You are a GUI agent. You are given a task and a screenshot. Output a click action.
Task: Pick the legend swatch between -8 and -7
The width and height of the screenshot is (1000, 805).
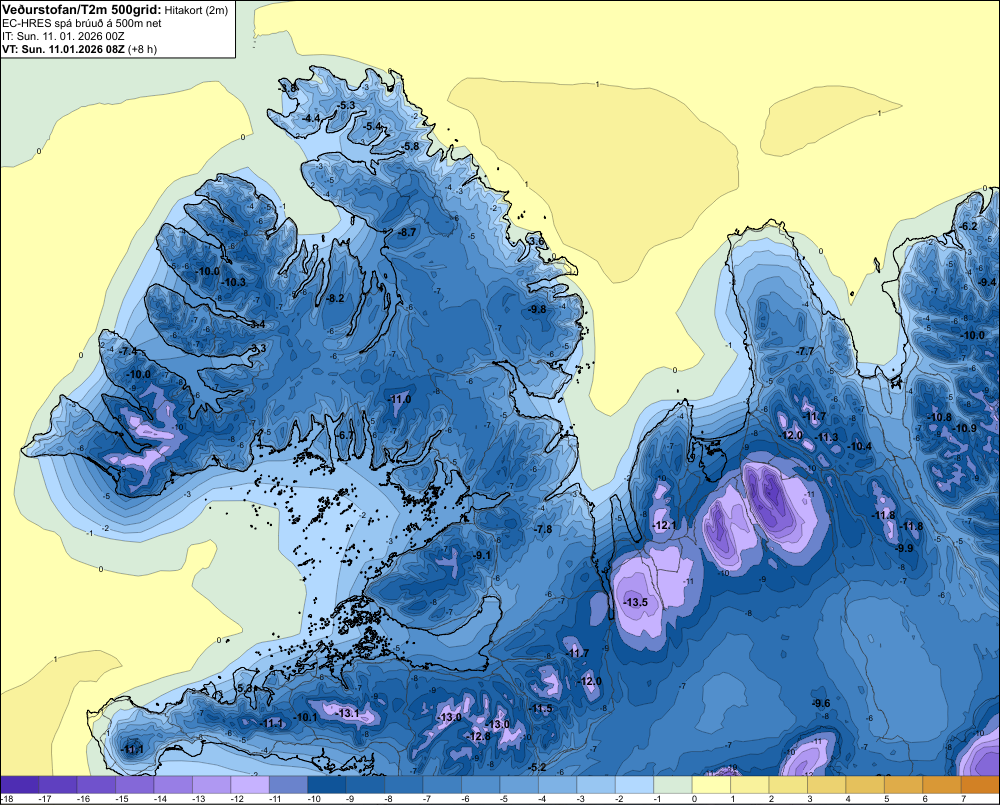(x=404, y=785)
